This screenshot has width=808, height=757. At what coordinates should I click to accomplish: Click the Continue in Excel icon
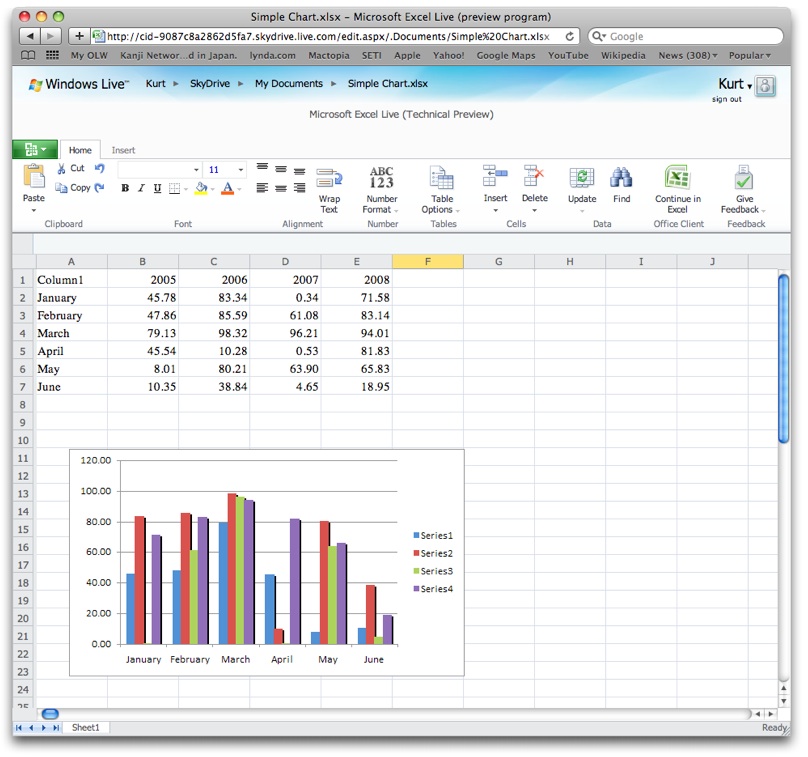point(677,177)
